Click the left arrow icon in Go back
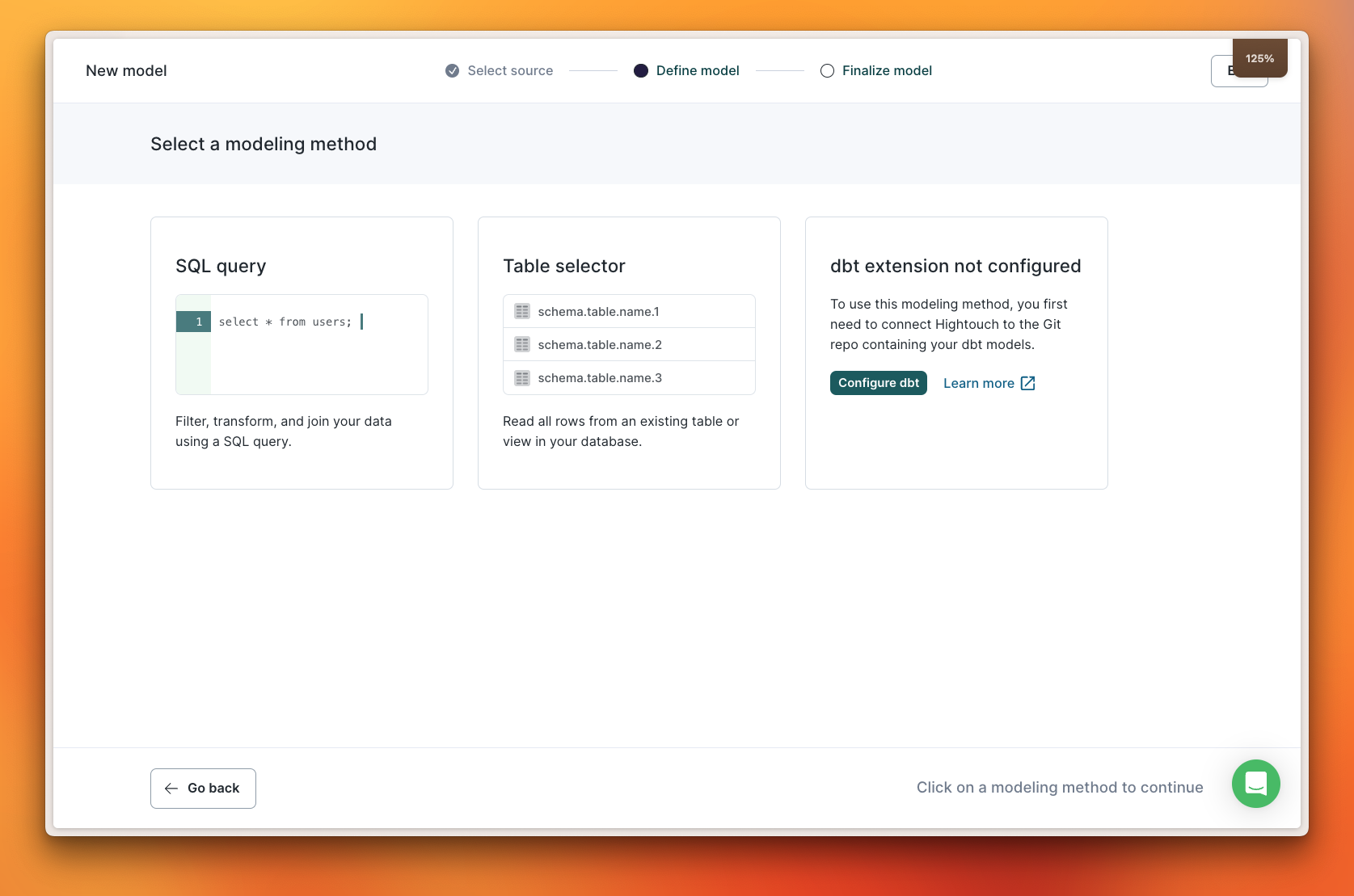This screenshot has height=896, width=1354. (171, 789)
